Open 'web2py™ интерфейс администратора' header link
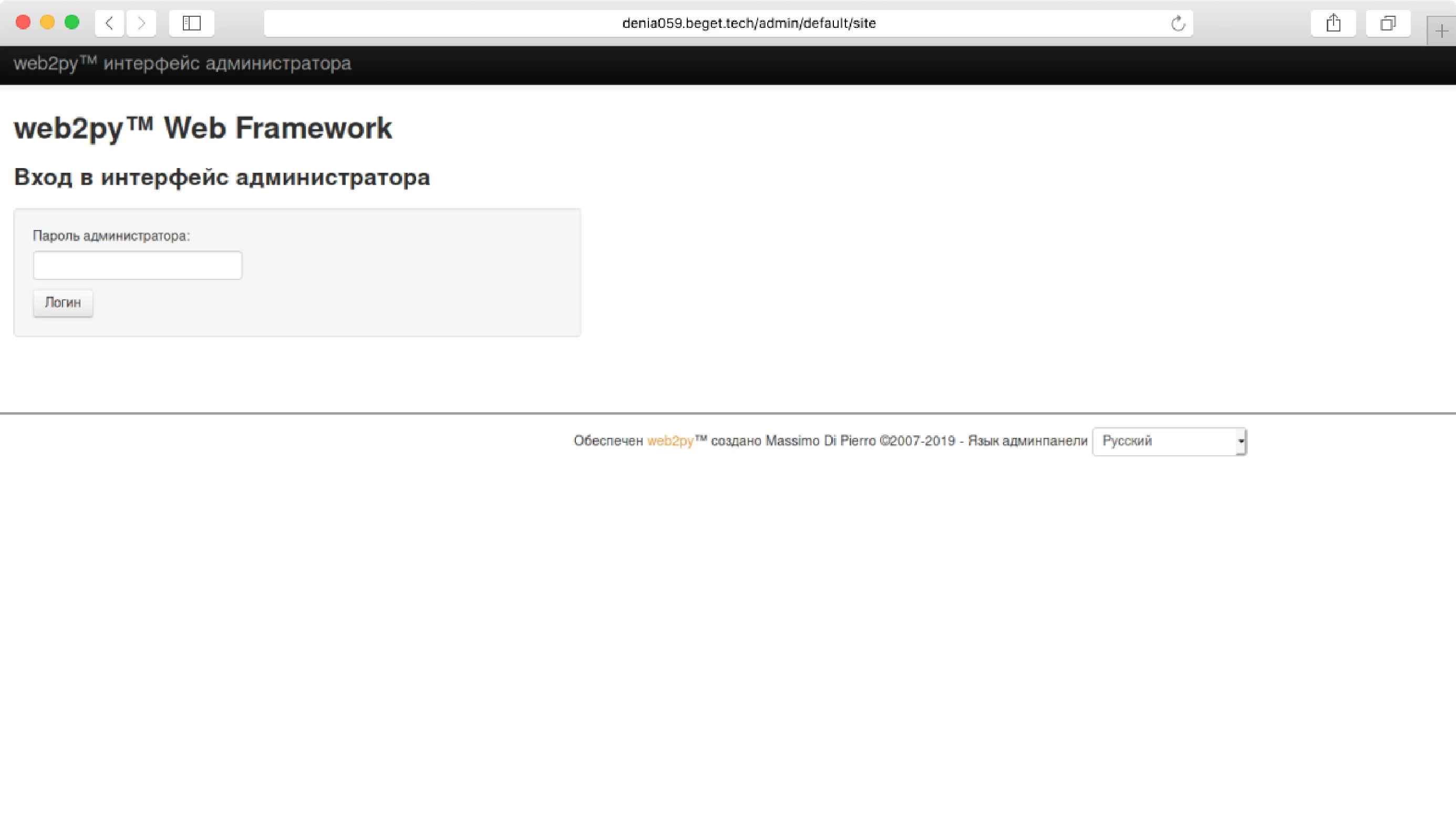Screen dimensions: 1456x814 coord(182,63)
